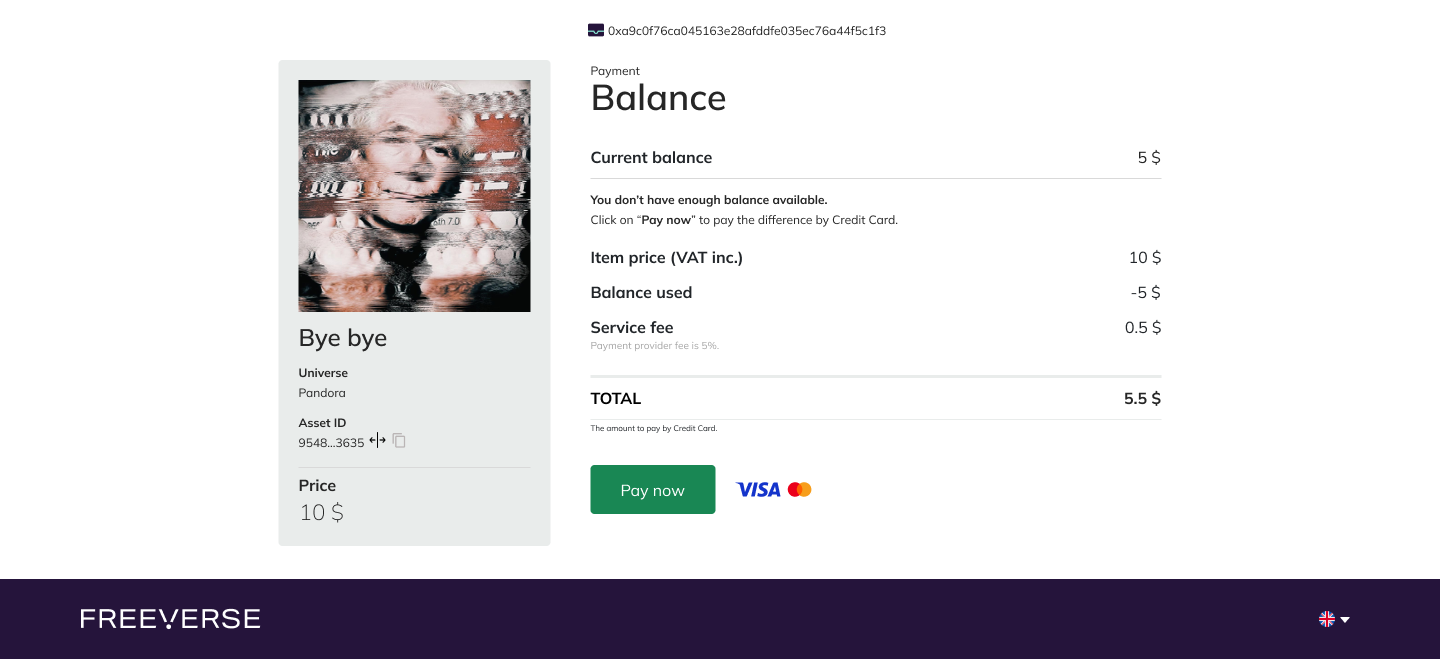Click the Visa card logo
The height and width of the screenshot is (659, 1440).
pyautogui.click(x=758, y=490)
